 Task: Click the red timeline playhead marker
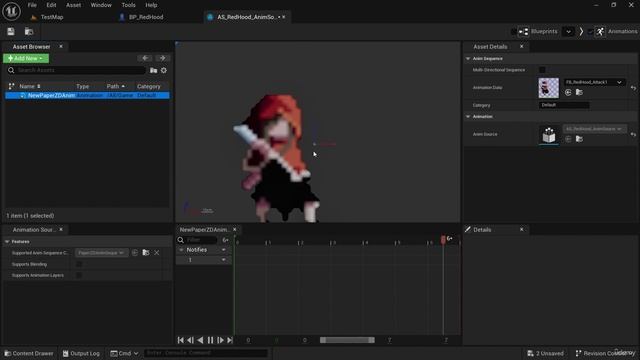[443, 239]
